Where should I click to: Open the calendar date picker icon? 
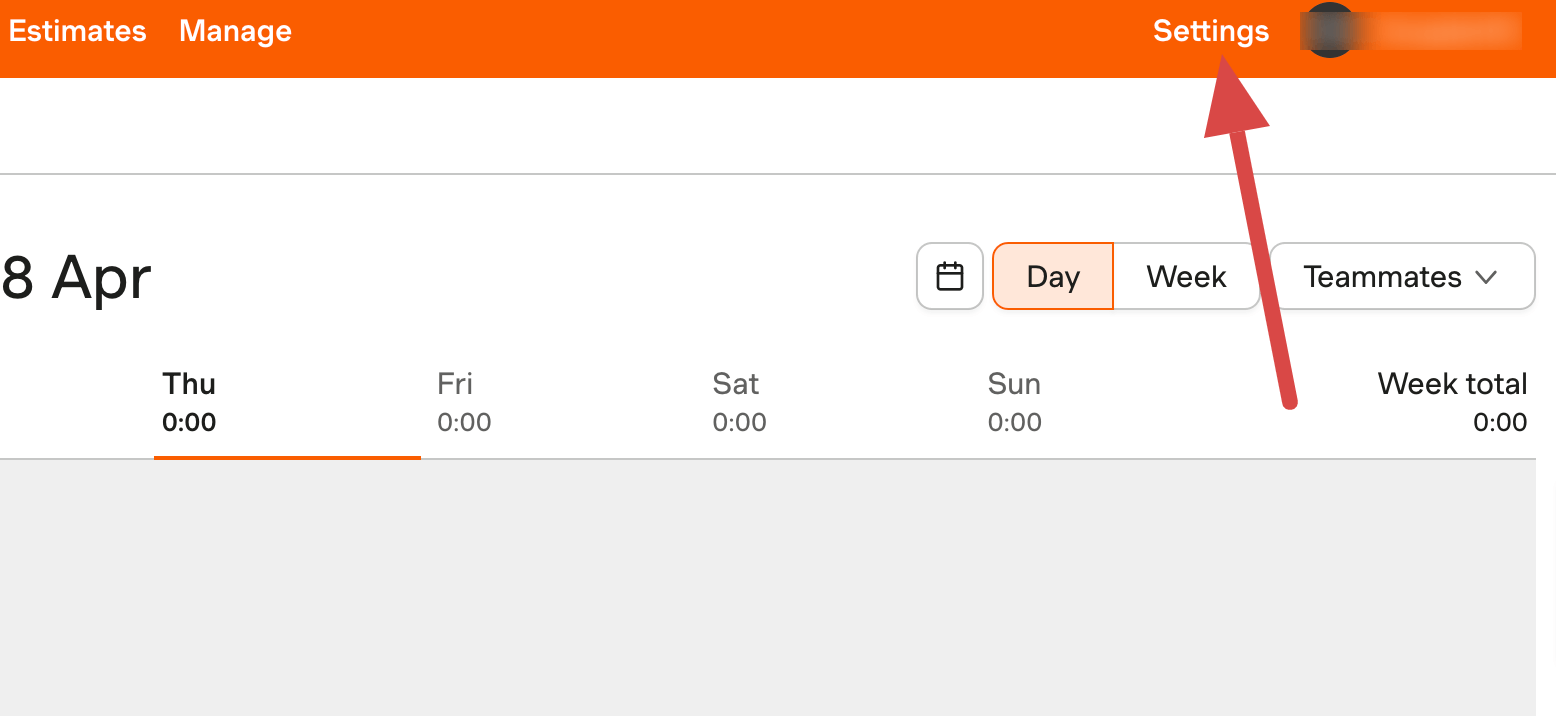click(950, 276)
